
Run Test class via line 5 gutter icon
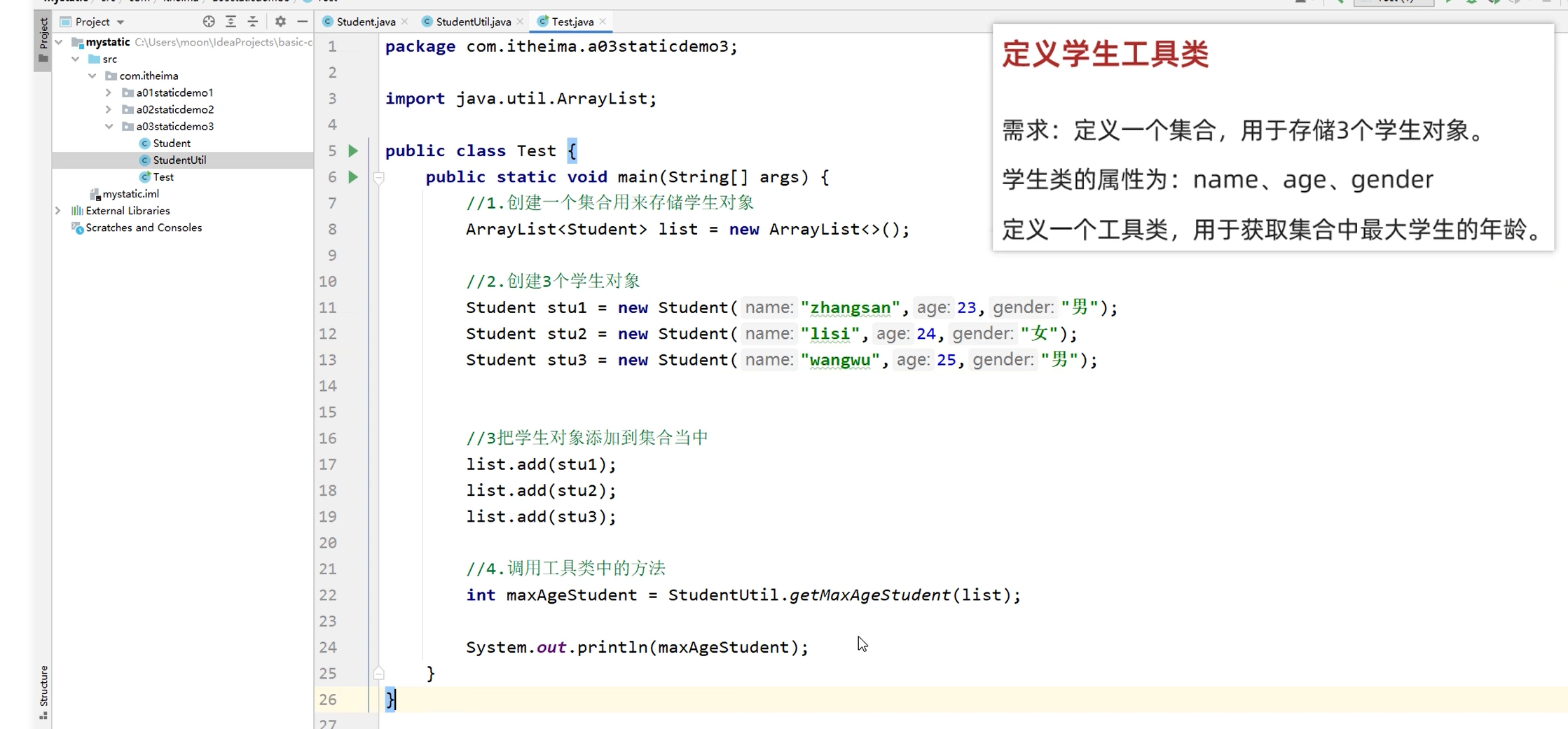click(352, 151)
